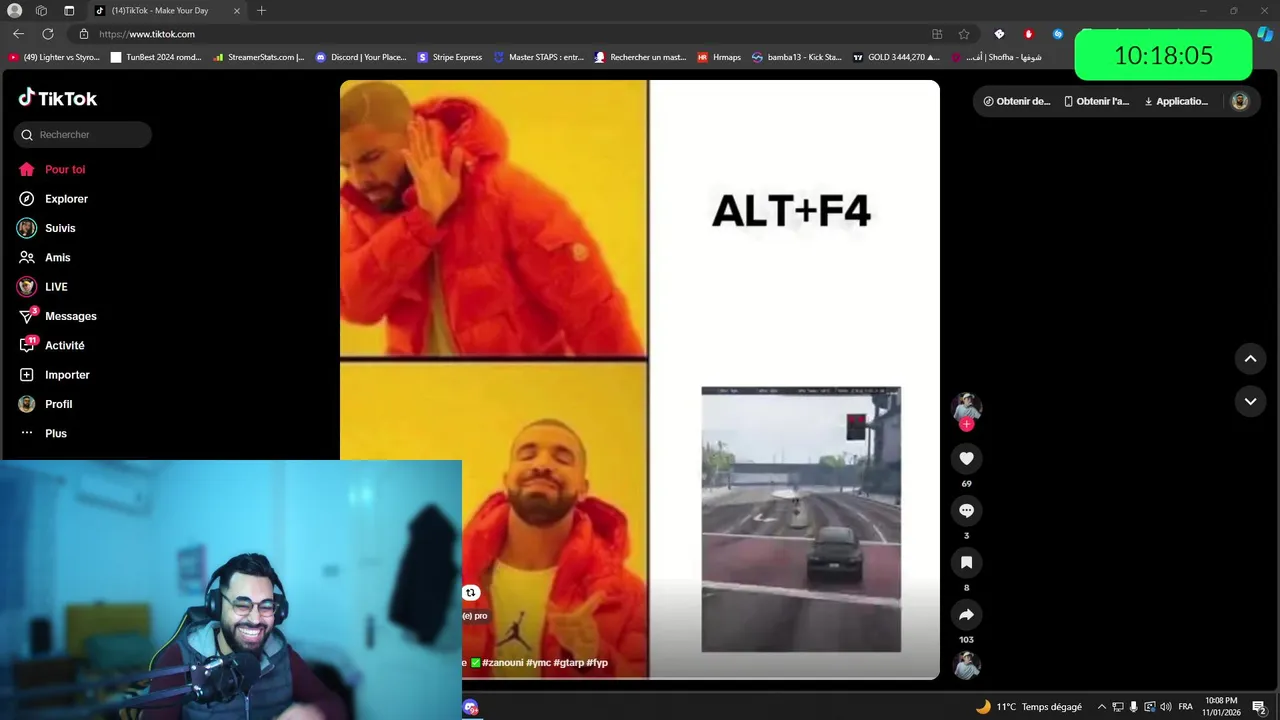Go to previous video with up chevron
This screenshot has height=720, width=1280.
1250,359
